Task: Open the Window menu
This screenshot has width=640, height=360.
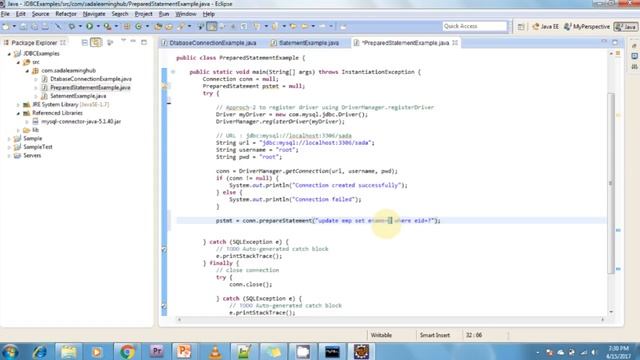Action: (186, 14)
